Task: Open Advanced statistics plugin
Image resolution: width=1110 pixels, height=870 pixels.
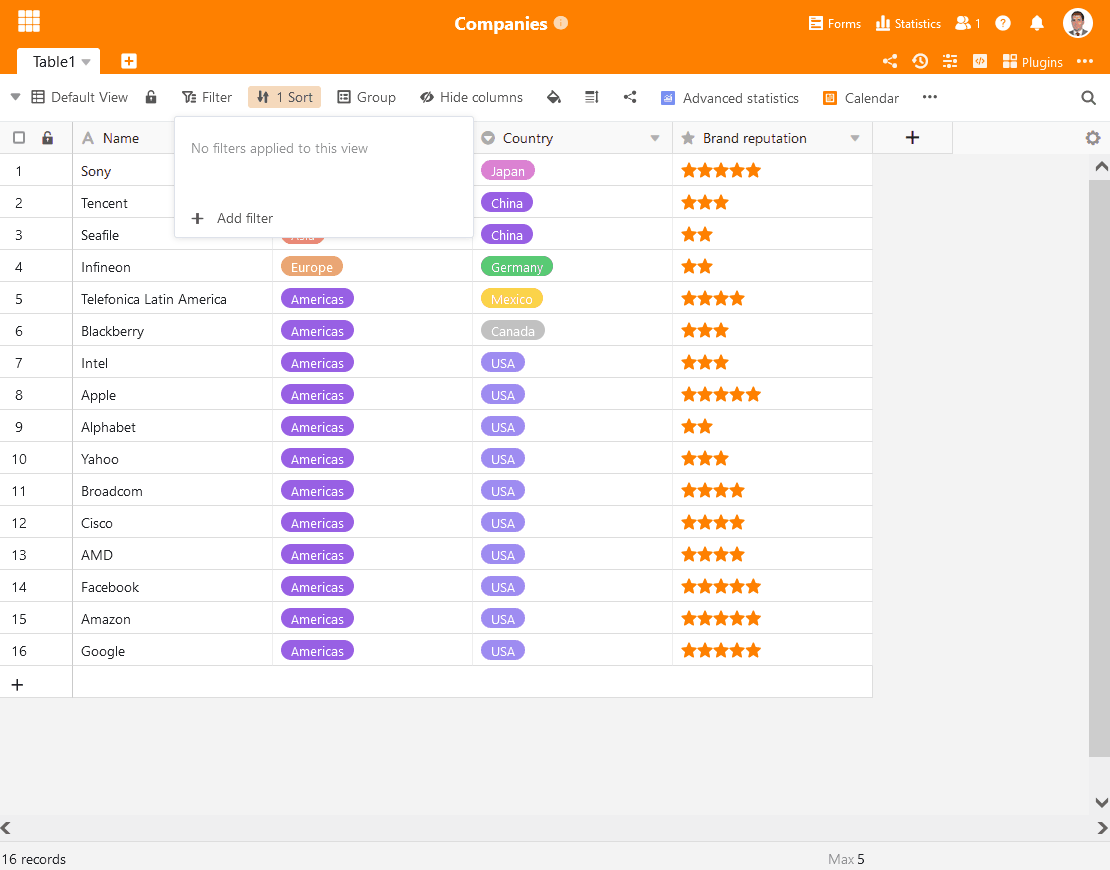Action: coord(729,98)
